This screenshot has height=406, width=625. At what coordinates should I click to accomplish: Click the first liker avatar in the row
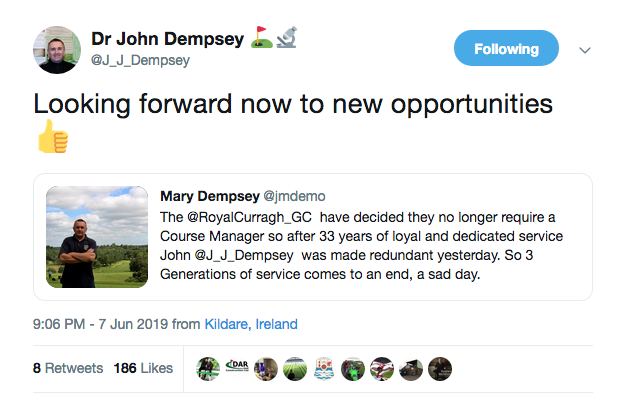click(x=208, y=368)
